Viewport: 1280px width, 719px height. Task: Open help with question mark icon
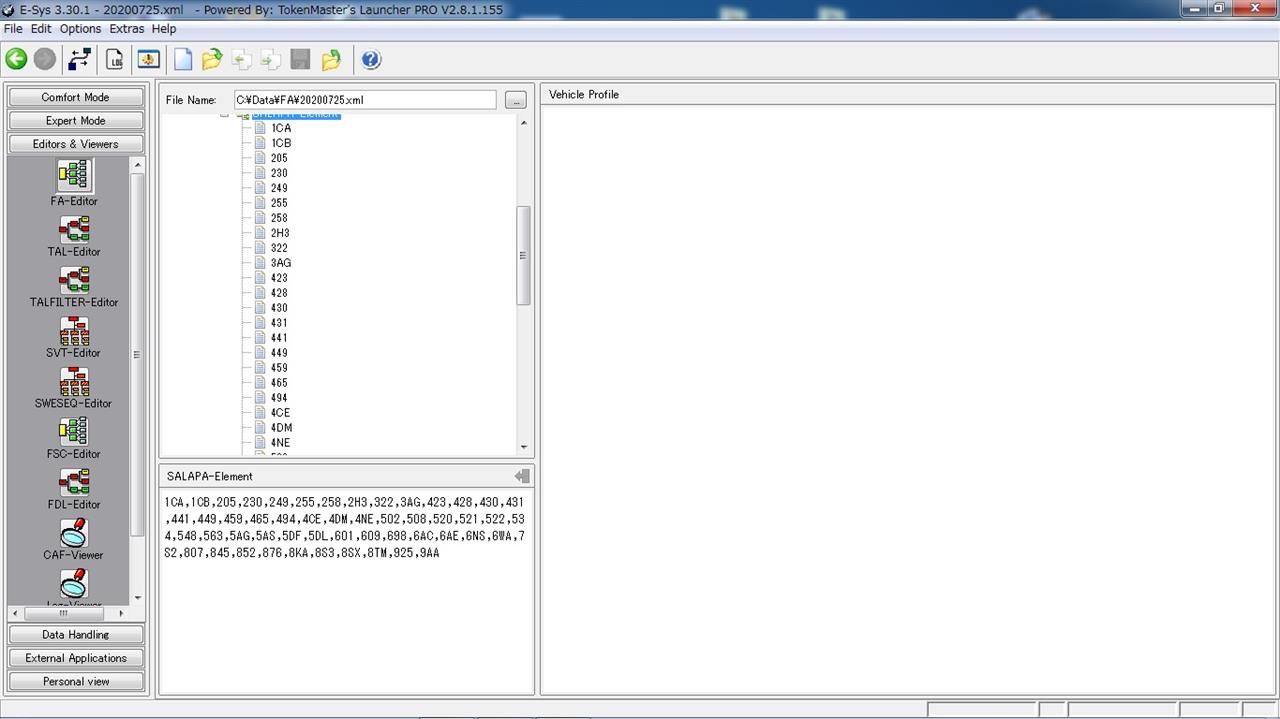point(371,60)
